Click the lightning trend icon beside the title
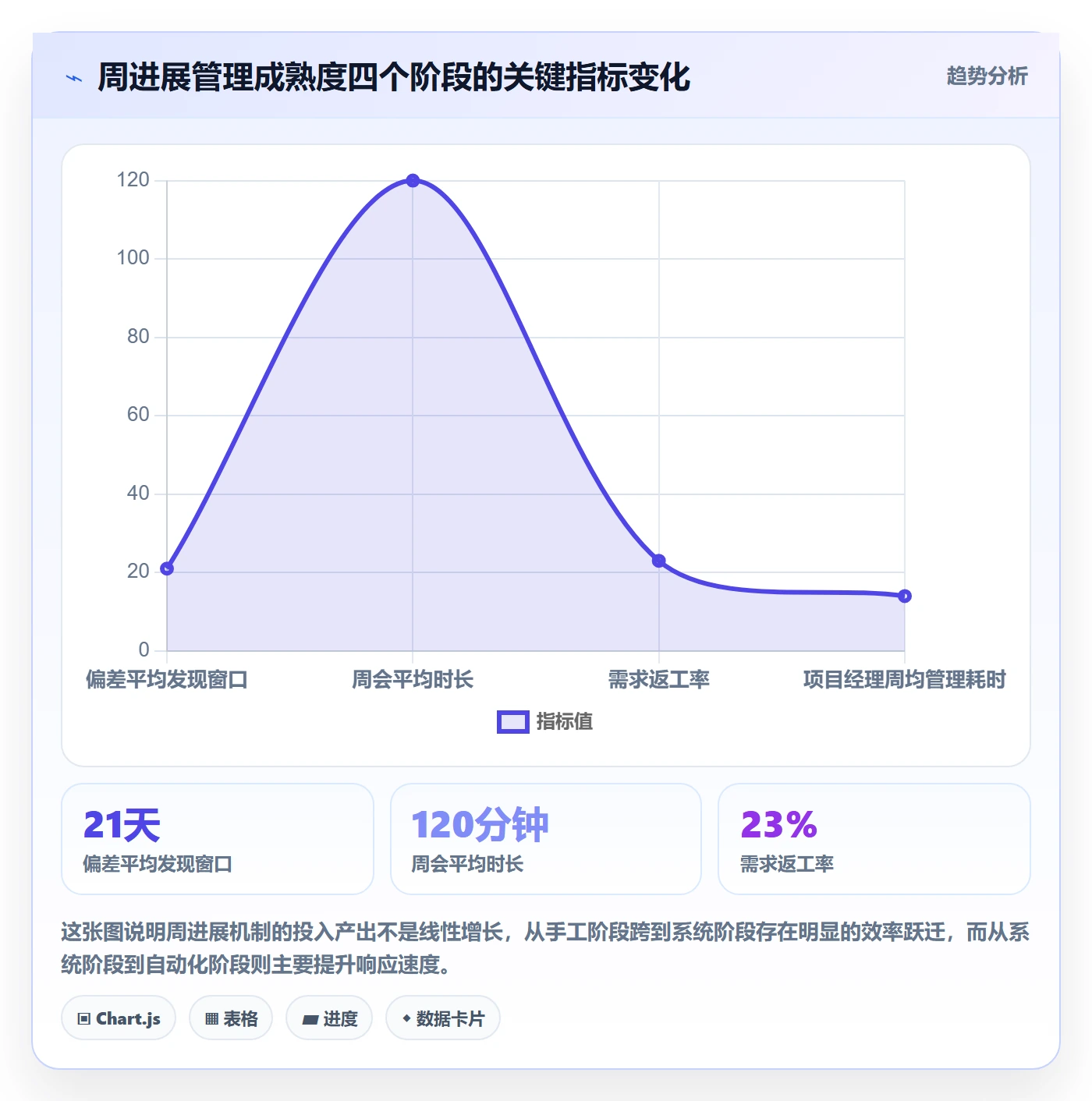The image size is (1092, 1101). 74,78
